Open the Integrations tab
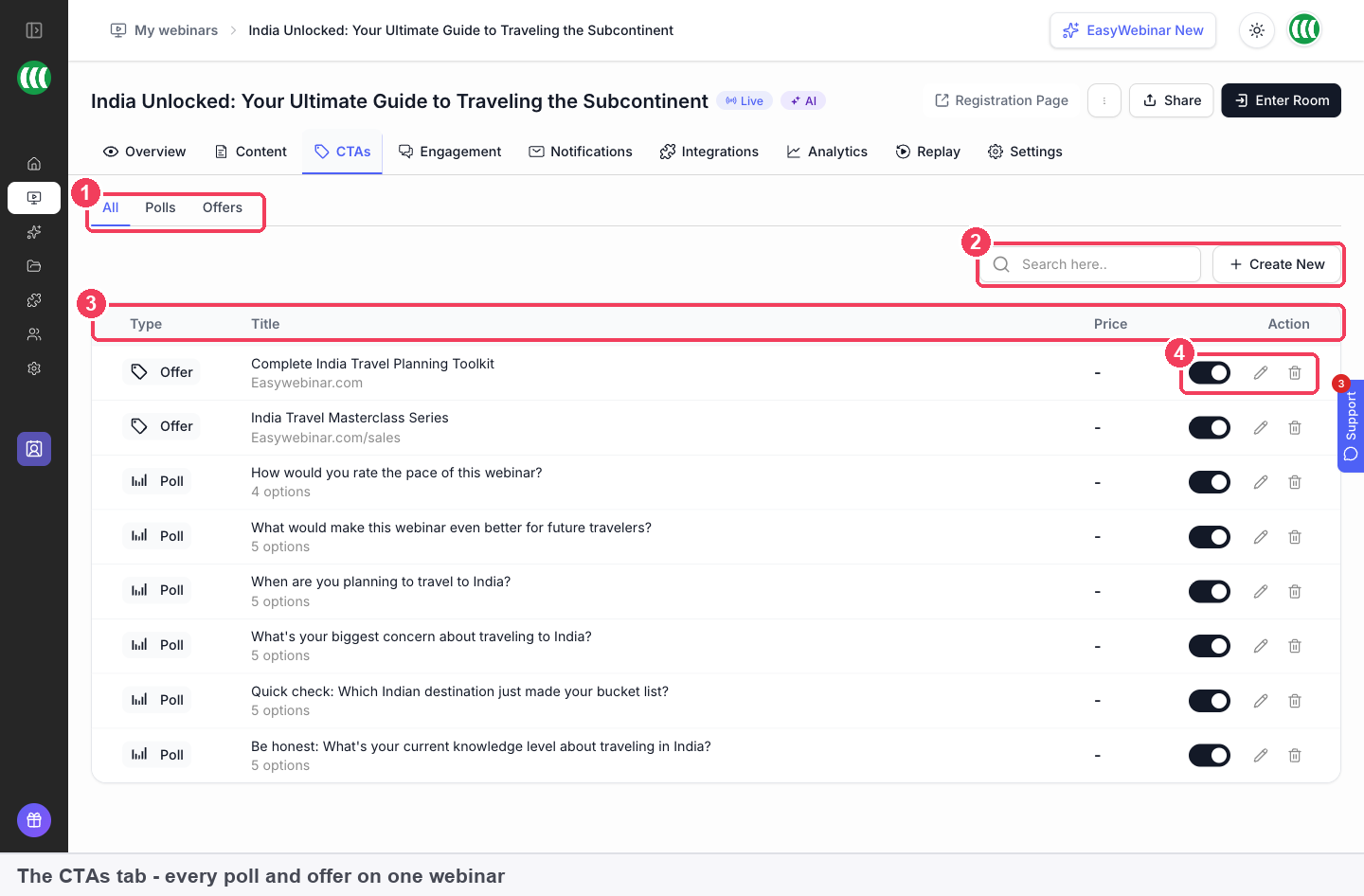 [709, 152]
